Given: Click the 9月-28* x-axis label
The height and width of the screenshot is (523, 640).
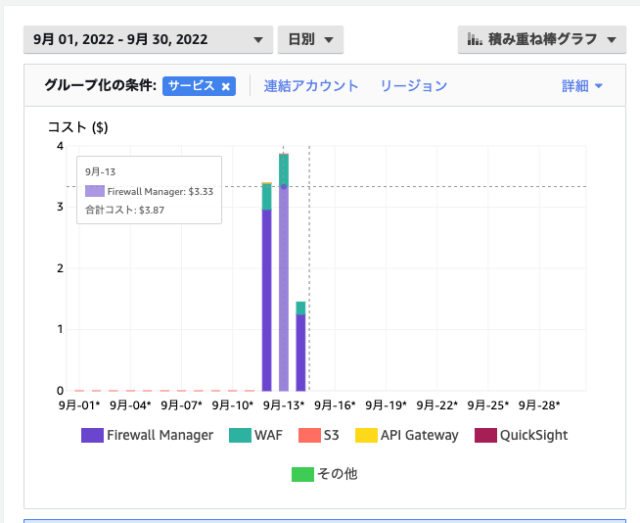Looking at the screenshot, I should (x=540, y=405).
